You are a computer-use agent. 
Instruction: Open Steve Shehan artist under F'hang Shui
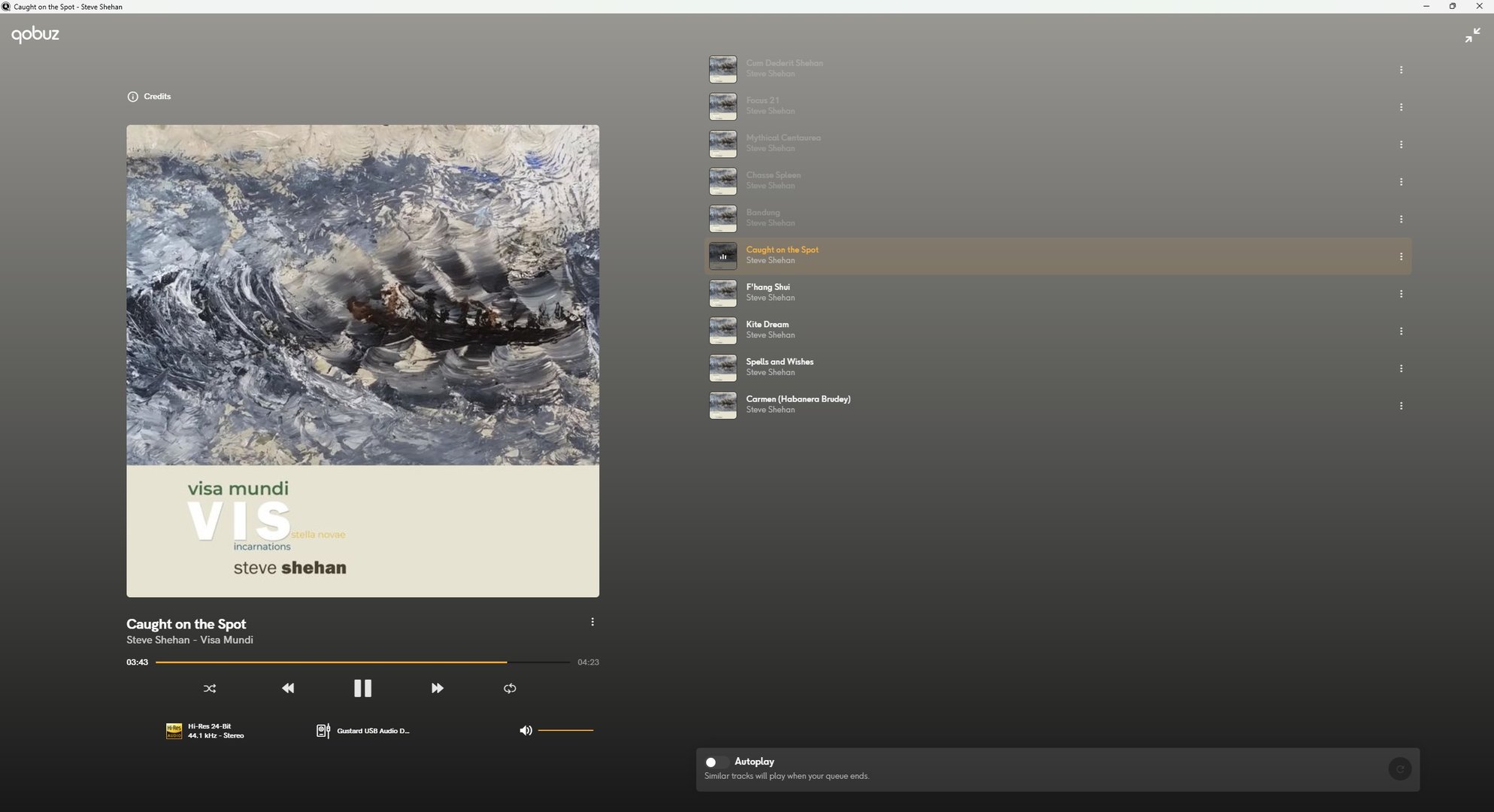770,298
